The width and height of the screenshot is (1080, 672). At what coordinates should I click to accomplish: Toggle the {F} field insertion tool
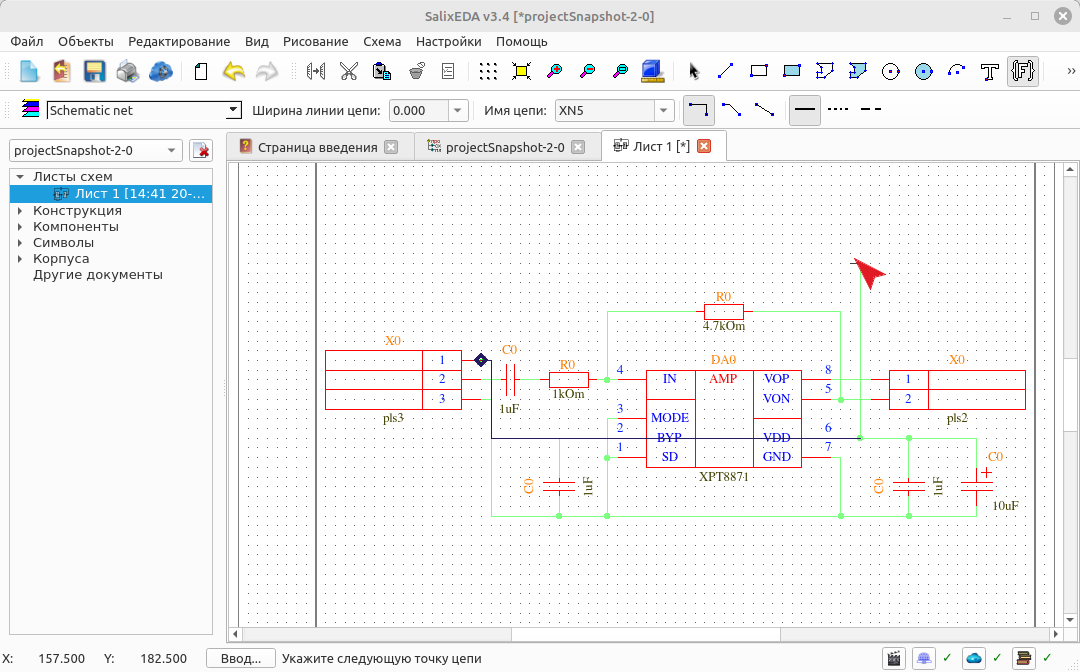pos(1023,71)
